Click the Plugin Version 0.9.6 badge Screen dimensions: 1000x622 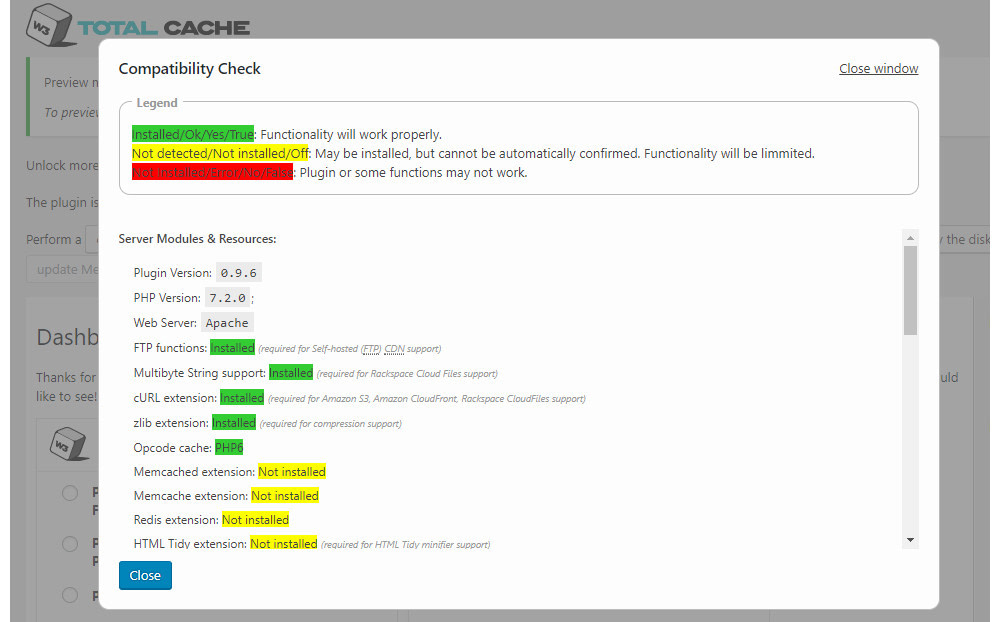click(238, 272)
